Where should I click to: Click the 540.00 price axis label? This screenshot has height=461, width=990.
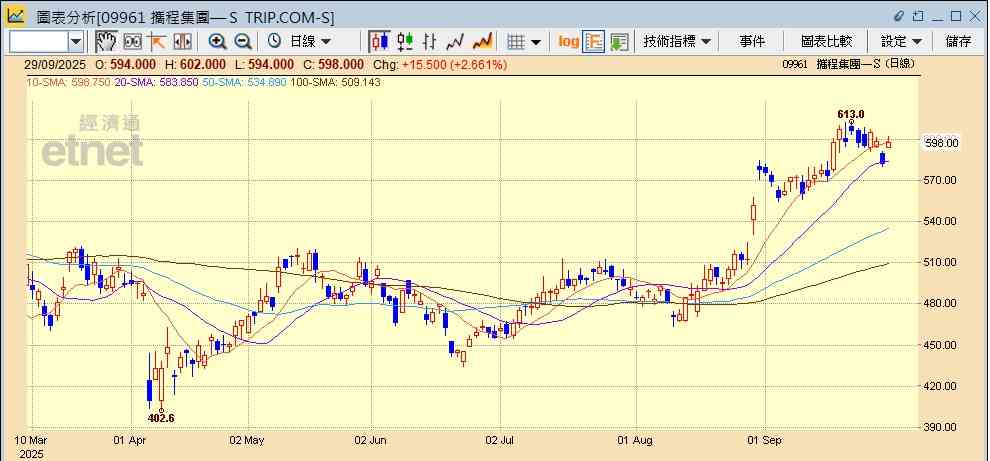(x=942, y=222)
